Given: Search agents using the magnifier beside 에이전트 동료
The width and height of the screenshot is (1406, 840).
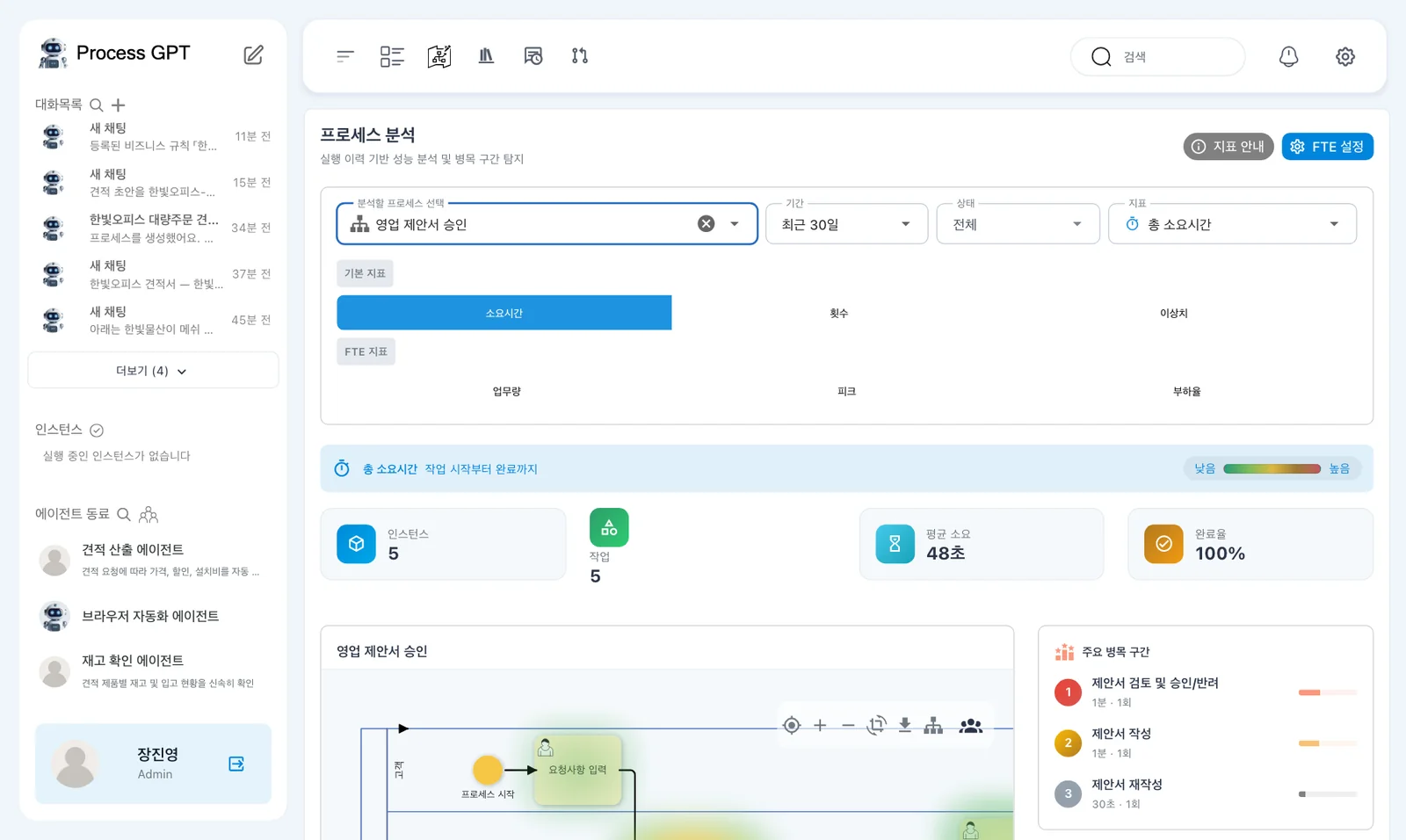Looking at the screenshot, I should tap(124, 514).
